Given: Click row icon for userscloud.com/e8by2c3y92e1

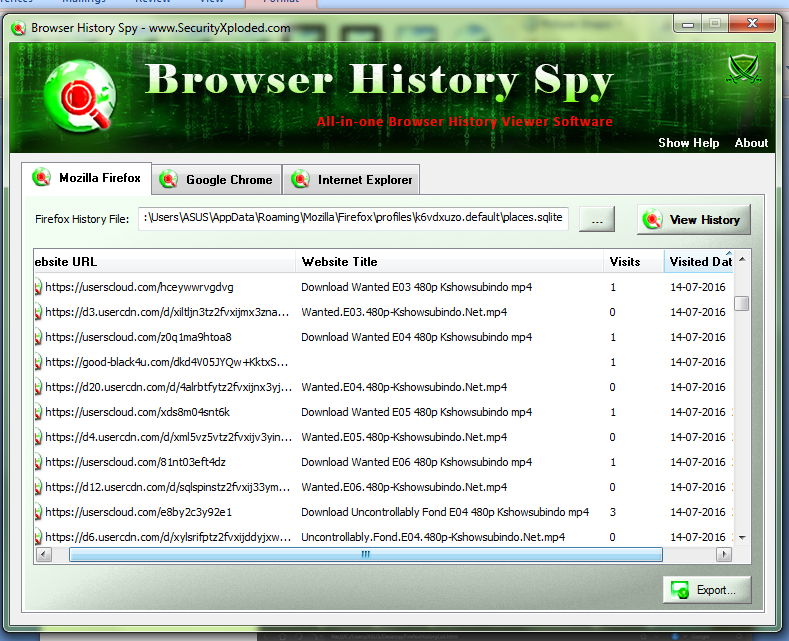Looking at the screenshot, I should point(38,512).
